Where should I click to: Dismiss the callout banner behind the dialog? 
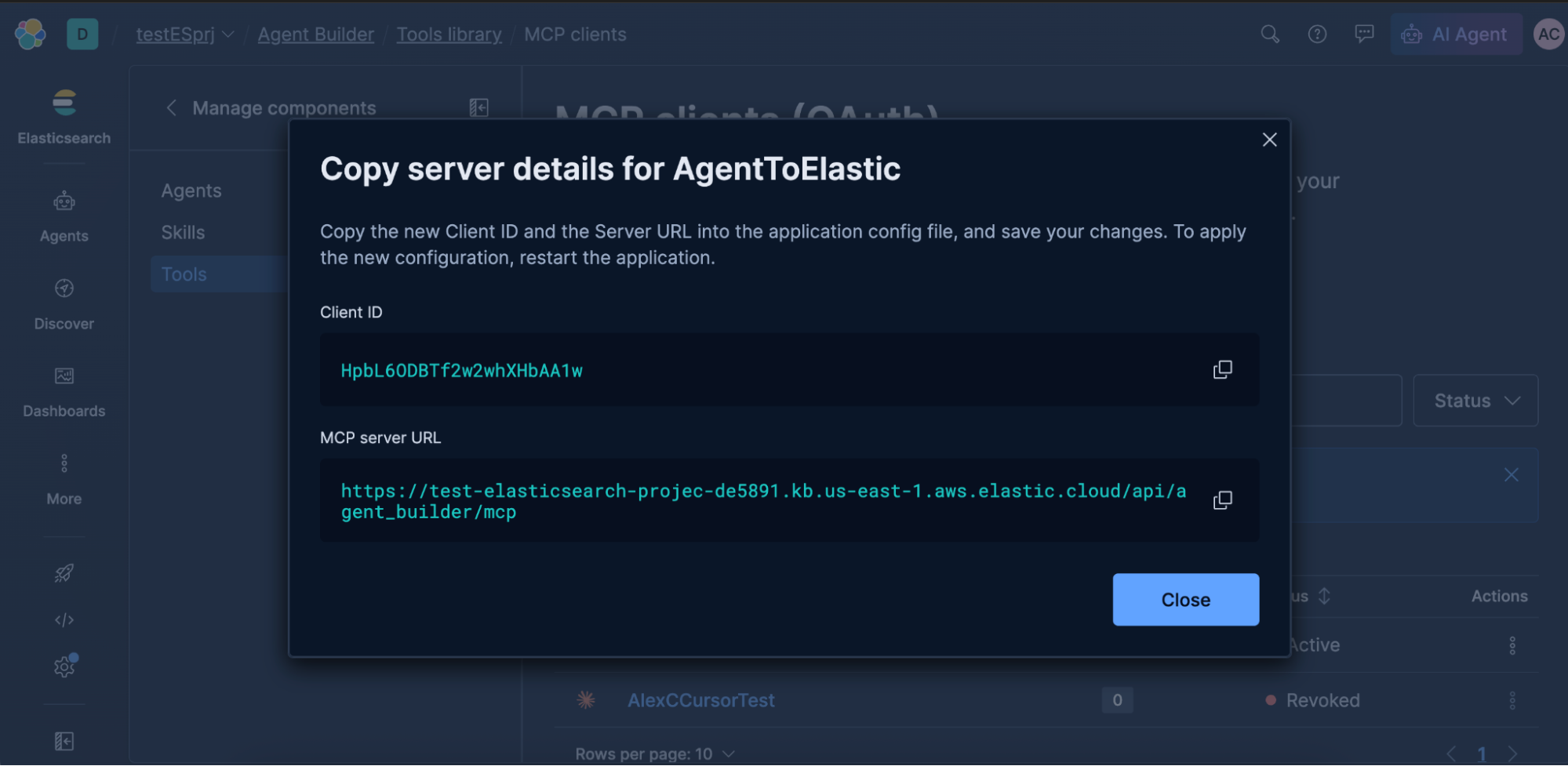(x=1511, y=474)
